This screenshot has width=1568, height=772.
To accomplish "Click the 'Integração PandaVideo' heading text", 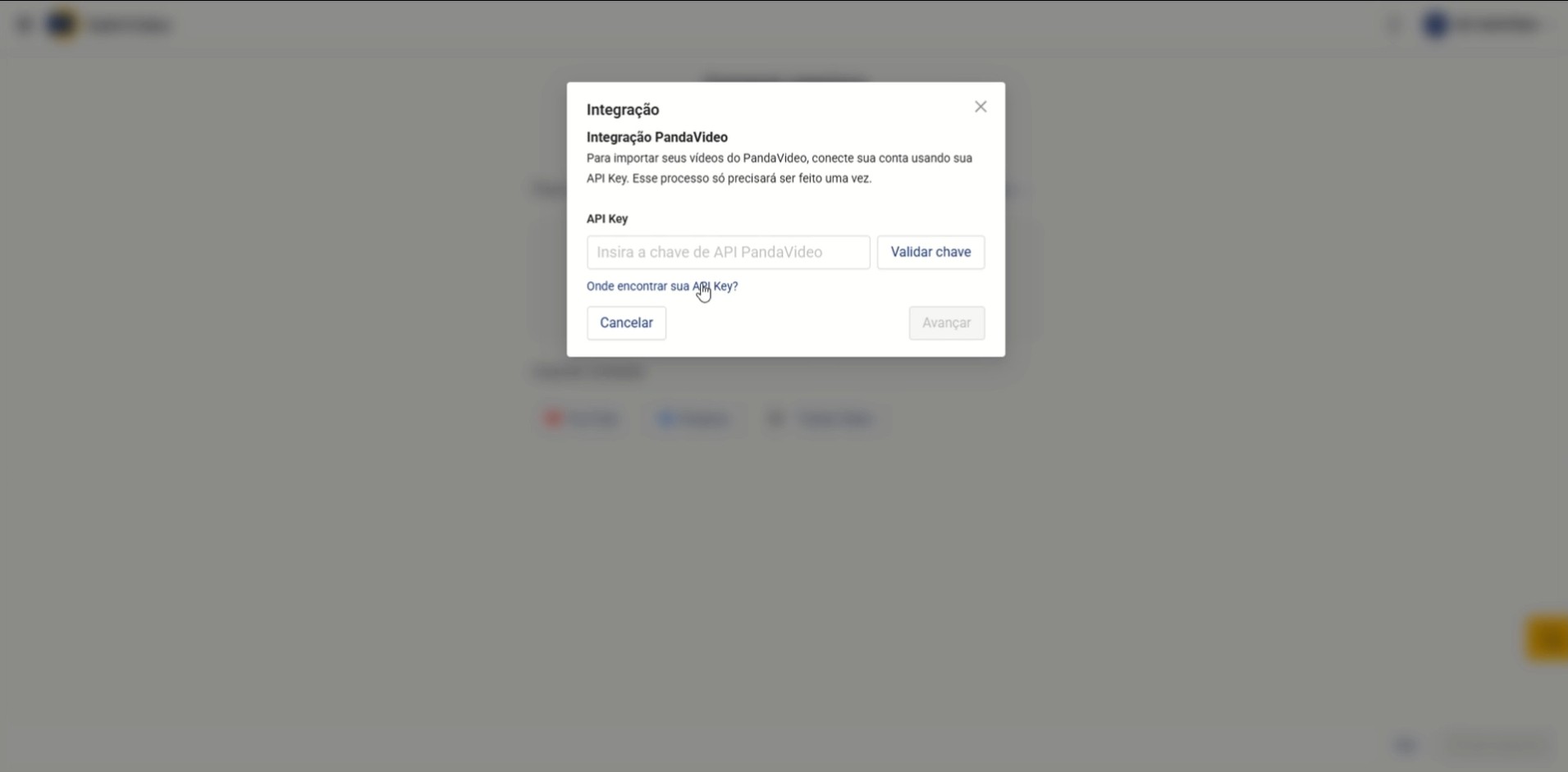I will [x=656, y=137].
